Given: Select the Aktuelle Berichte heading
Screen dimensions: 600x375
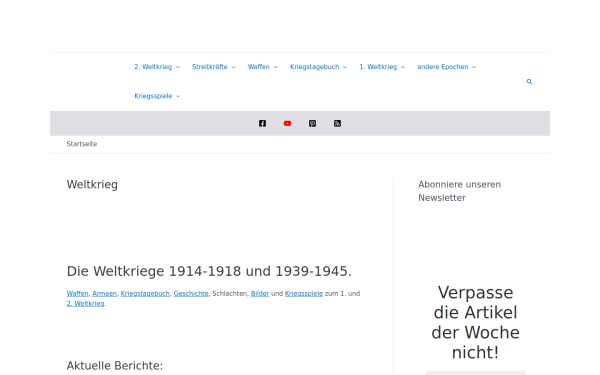Looking at the screenshot, I should (115, 365).
